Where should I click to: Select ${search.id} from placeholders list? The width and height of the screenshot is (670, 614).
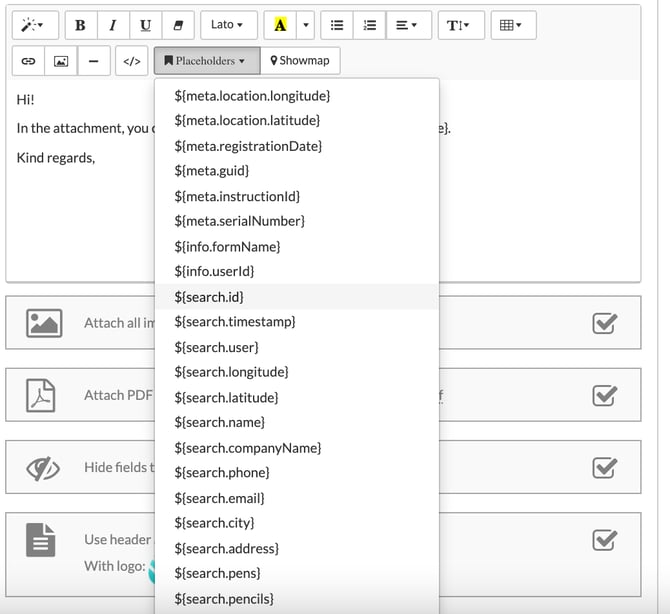pyautogui.click(x=209, y=297)
